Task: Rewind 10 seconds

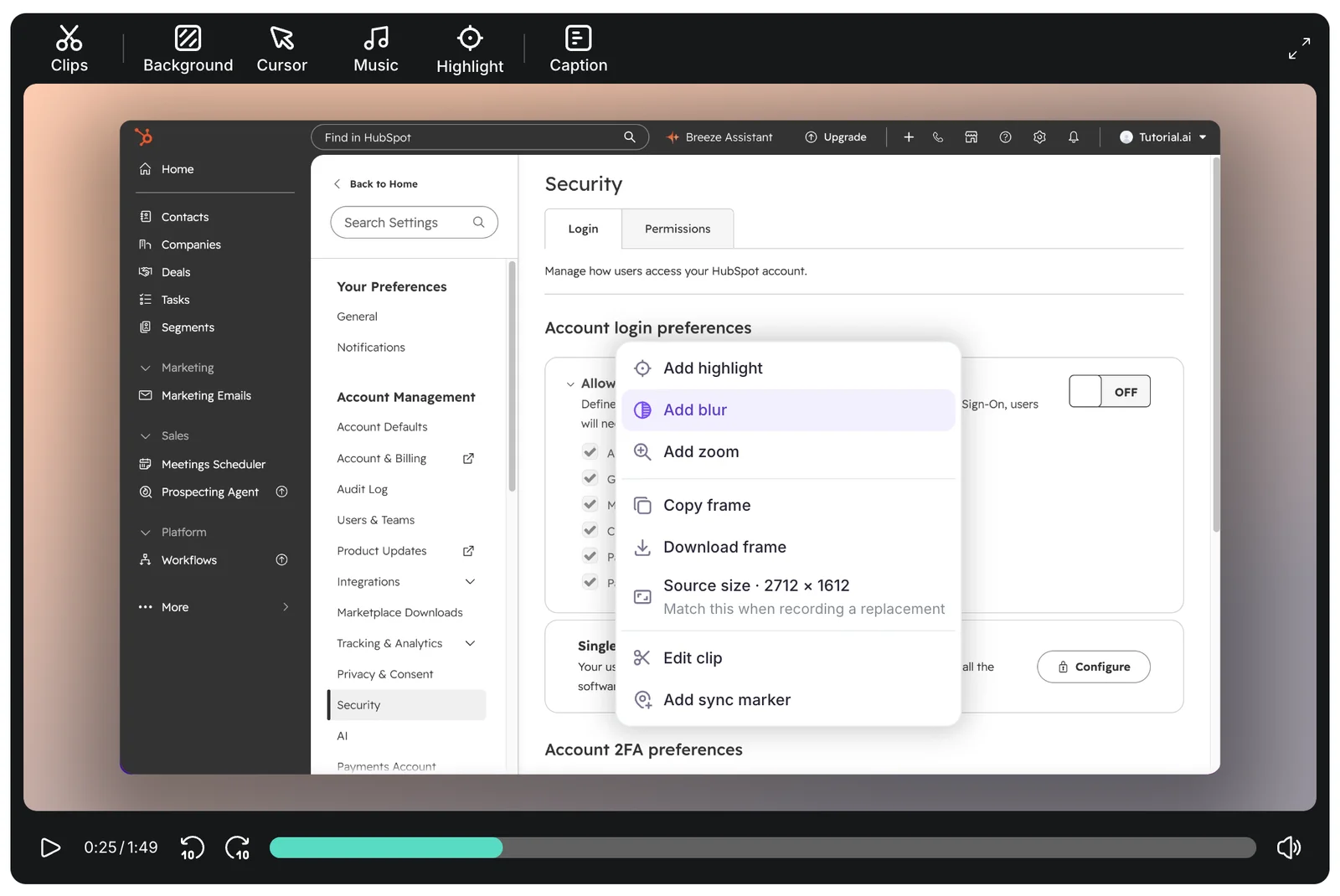Action: [192, 847]
